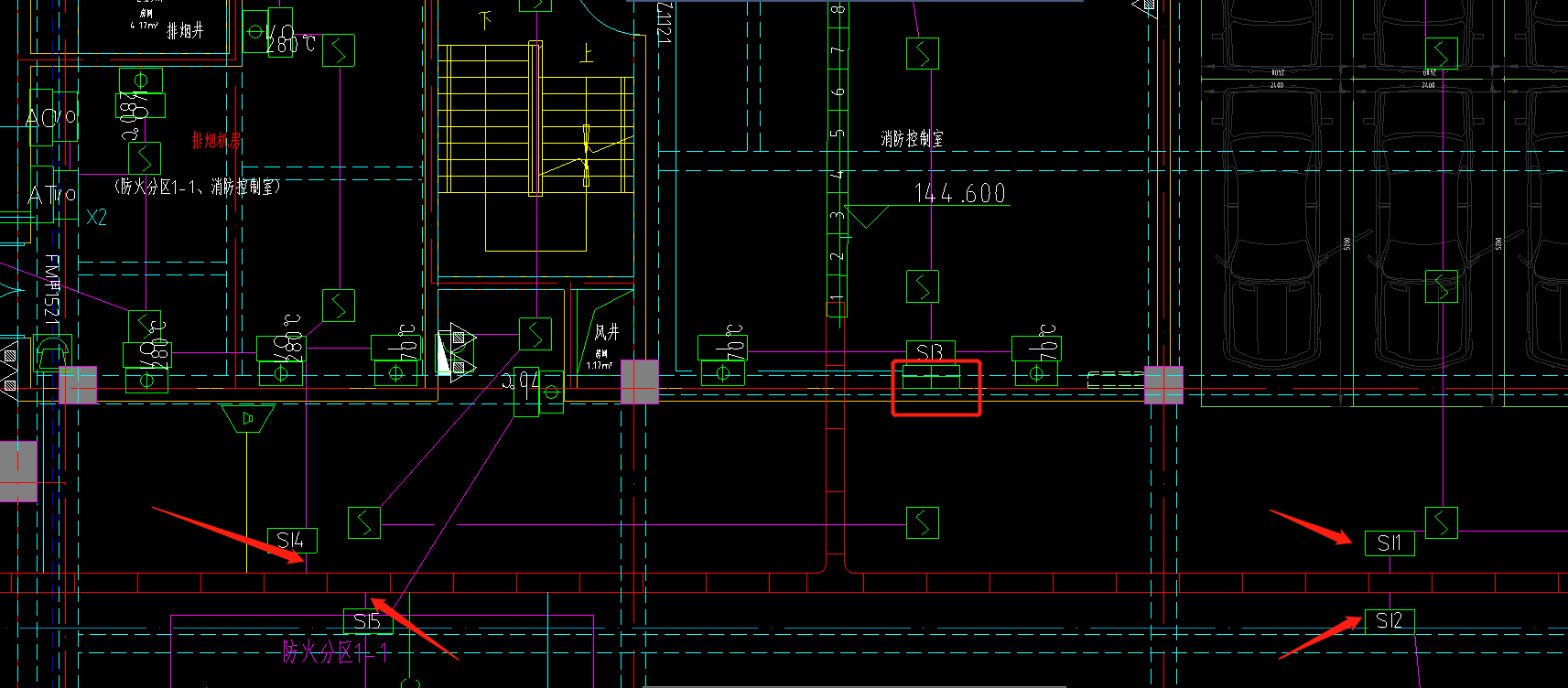The height and width of the screenshot is (688, 1568).
Task: Click the 下 stair direction label
Action: coord(486,20)
